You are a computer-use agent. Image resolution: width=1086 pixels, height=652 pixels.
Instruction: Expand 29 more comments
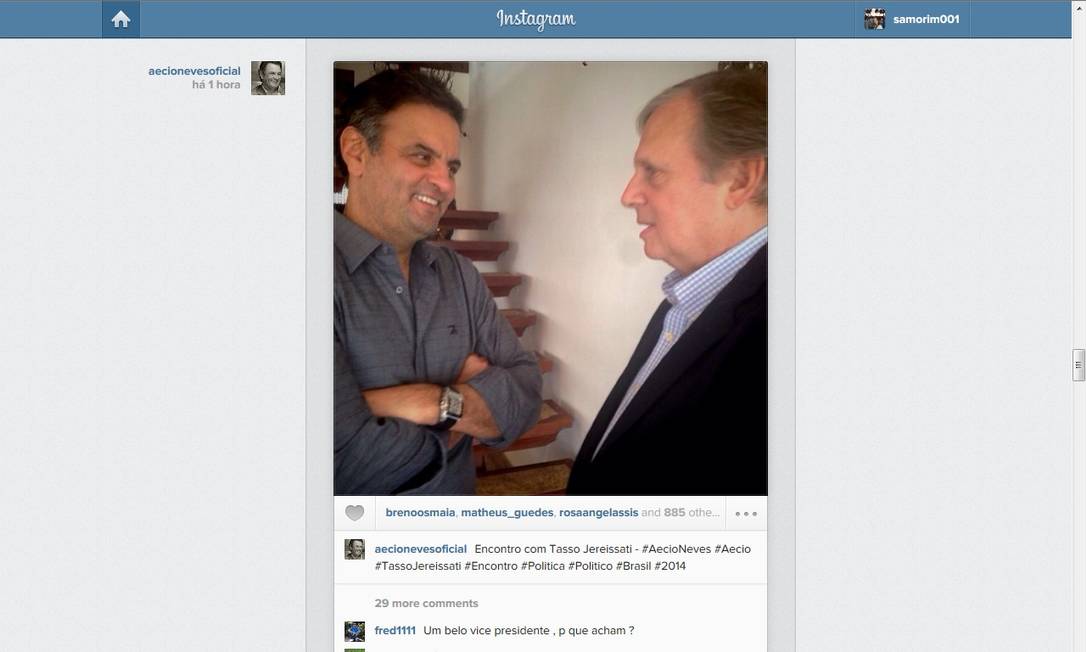[426, 603]
